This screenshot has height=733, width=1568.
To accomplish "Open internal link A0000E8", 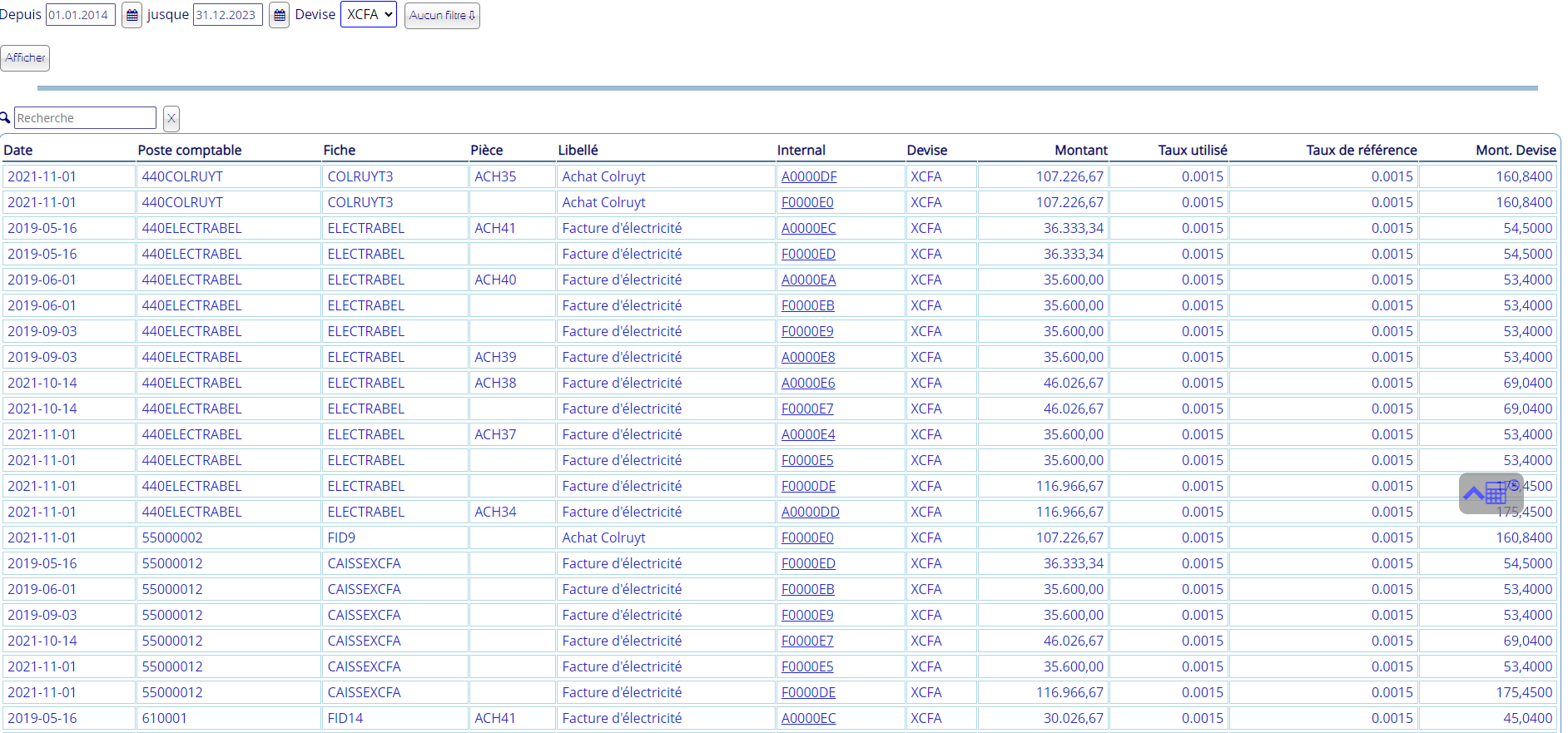I will [808, 357].
